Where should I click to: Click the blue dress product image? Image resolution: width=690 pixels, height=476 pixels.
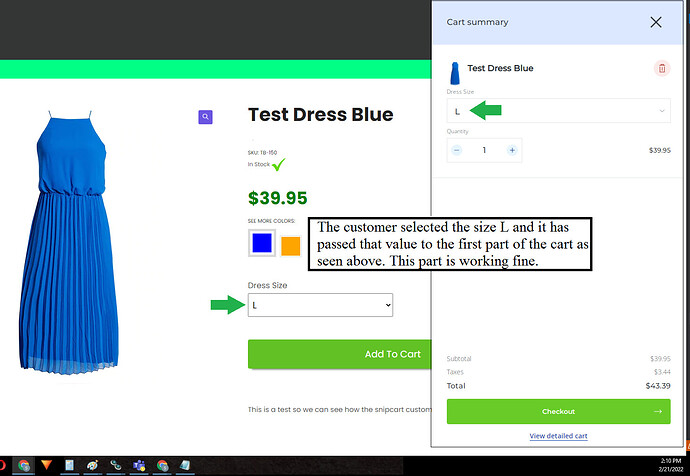coord(69,242)
